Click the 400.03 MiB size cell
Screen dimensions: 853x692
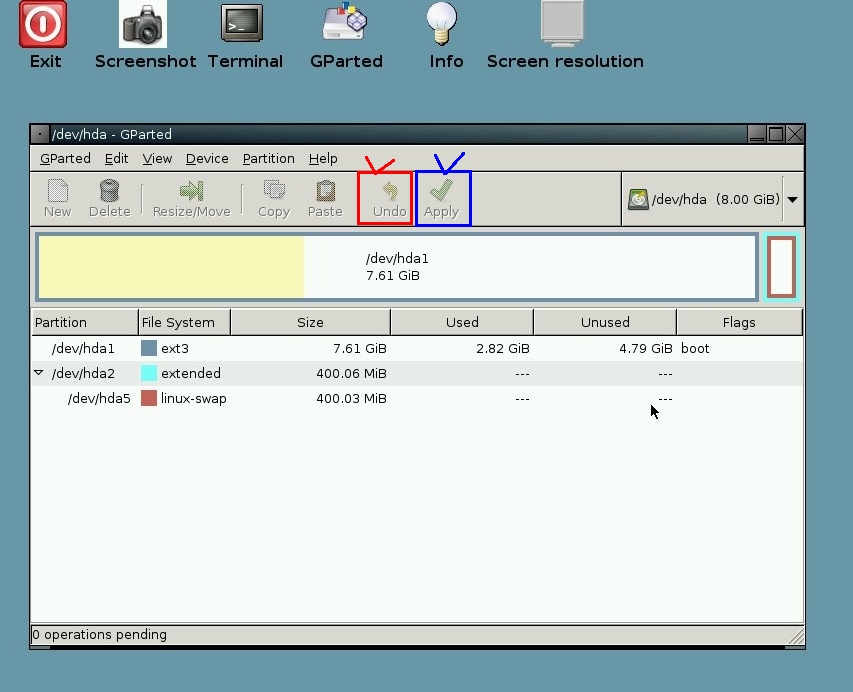(x=351, y=398)
